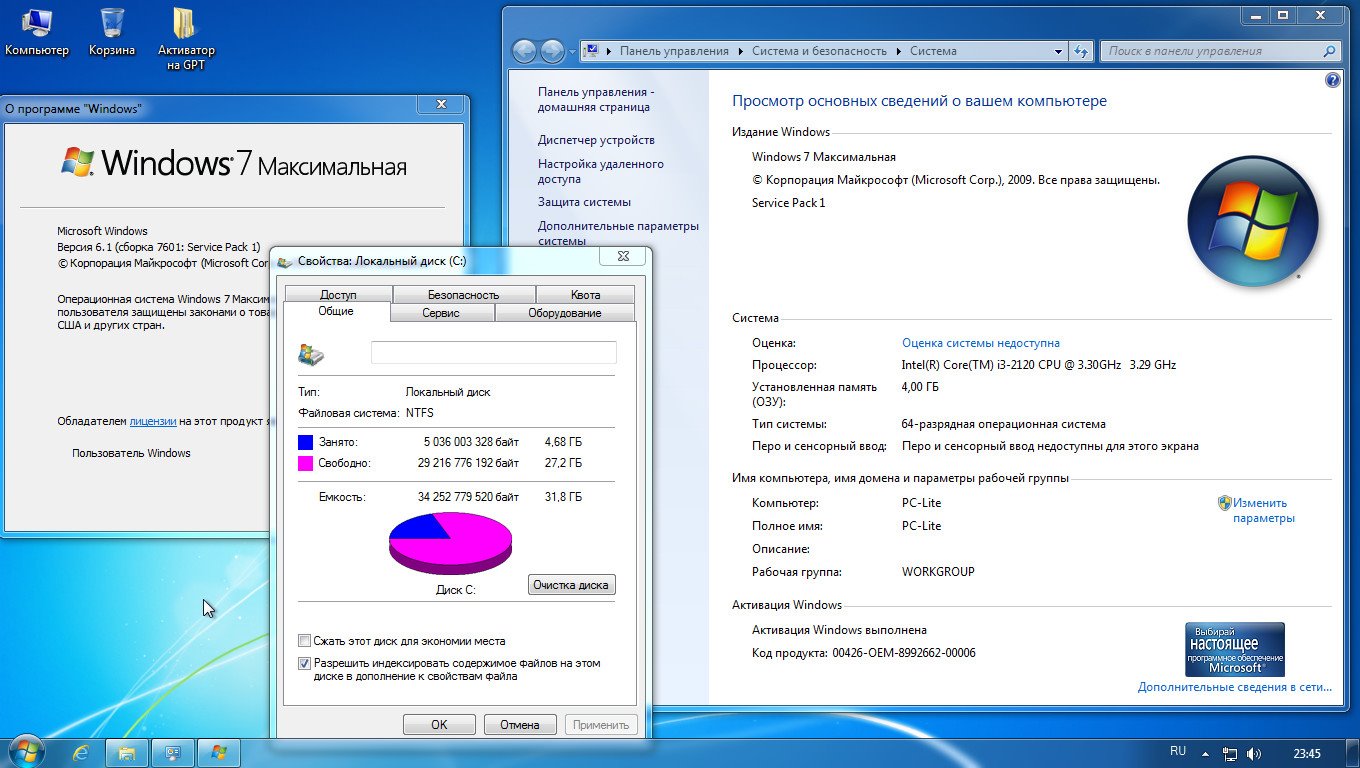Click the WORKGROUP value

point(938,572)
